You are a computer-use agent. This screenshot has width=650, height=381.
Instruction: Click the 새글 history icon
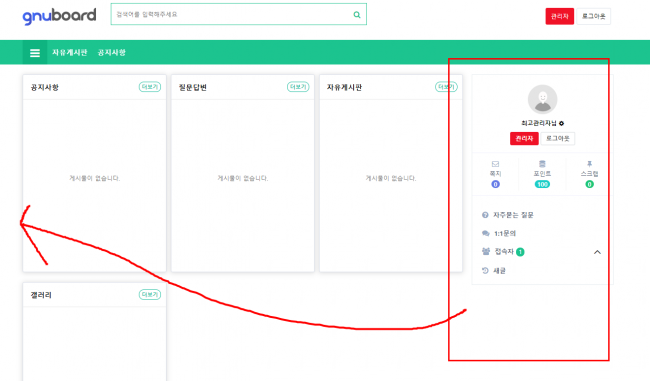pyautogui.click(x=485, y=270)
